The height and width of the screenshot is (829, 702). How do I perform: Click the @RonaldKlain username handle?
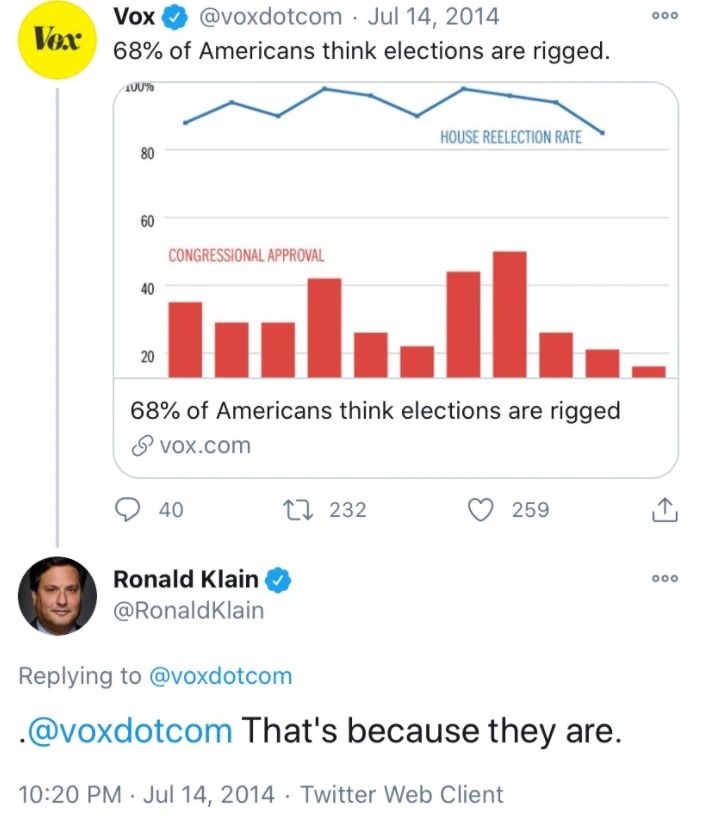pos(188,610)
